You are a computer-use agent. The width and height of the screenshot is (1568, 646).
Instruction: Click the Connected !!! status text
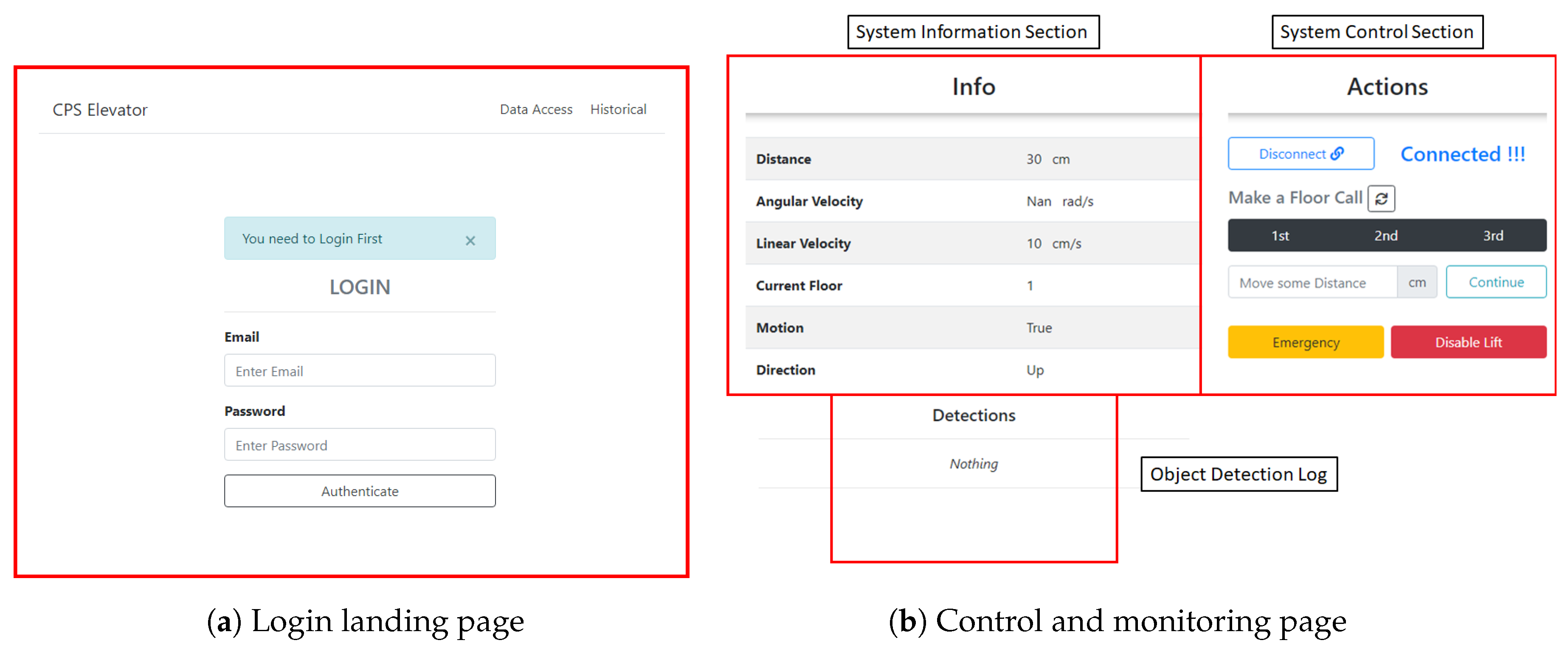point(1462,154)
